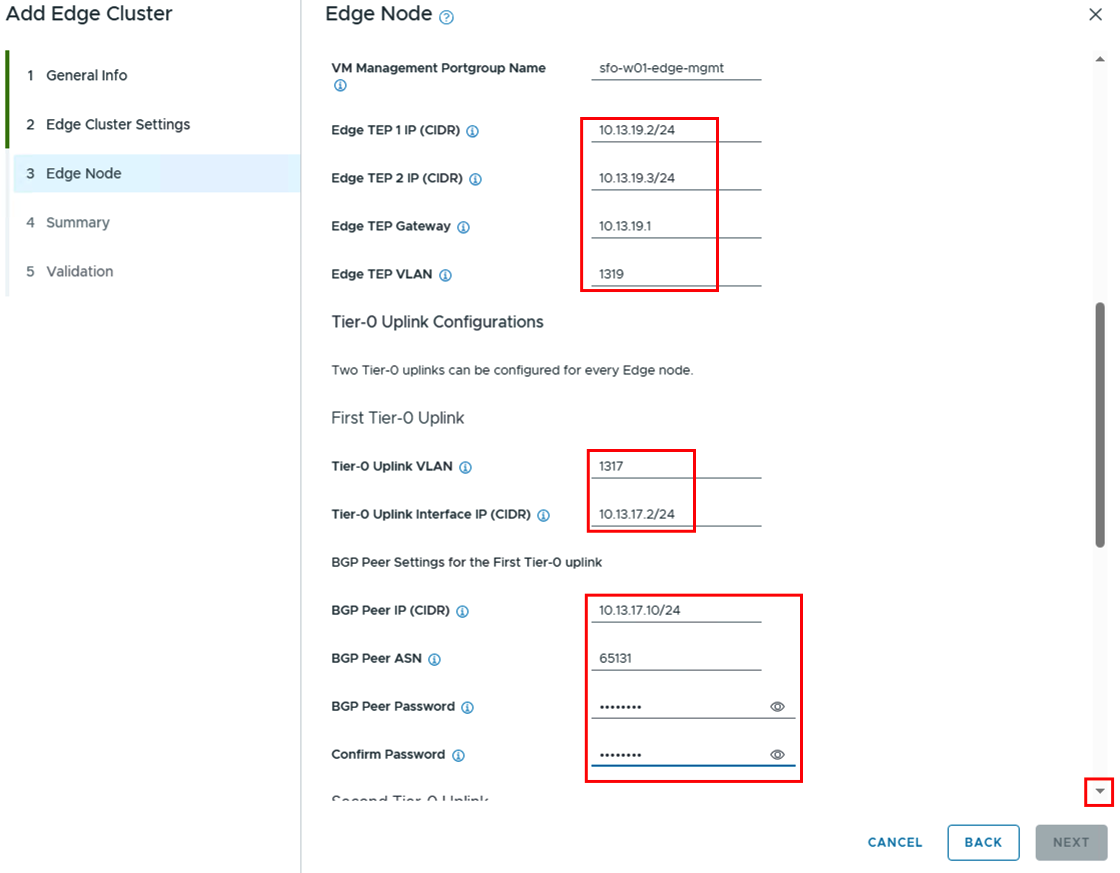The height and width of the screenshot is (873, 1120).
Task: Go to General Info step
Action: click(86, 75)
